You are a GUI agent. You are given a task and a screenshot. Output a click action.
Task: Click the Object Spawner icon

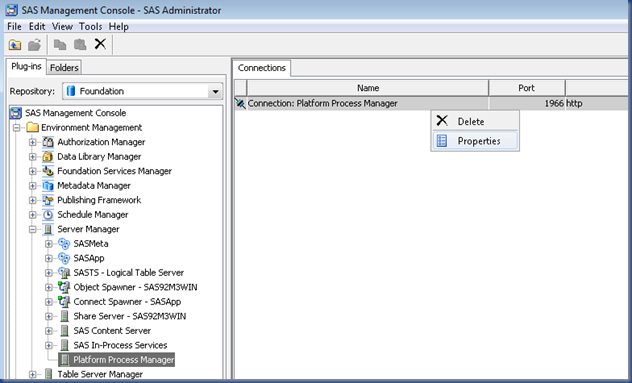click(64, 287)
